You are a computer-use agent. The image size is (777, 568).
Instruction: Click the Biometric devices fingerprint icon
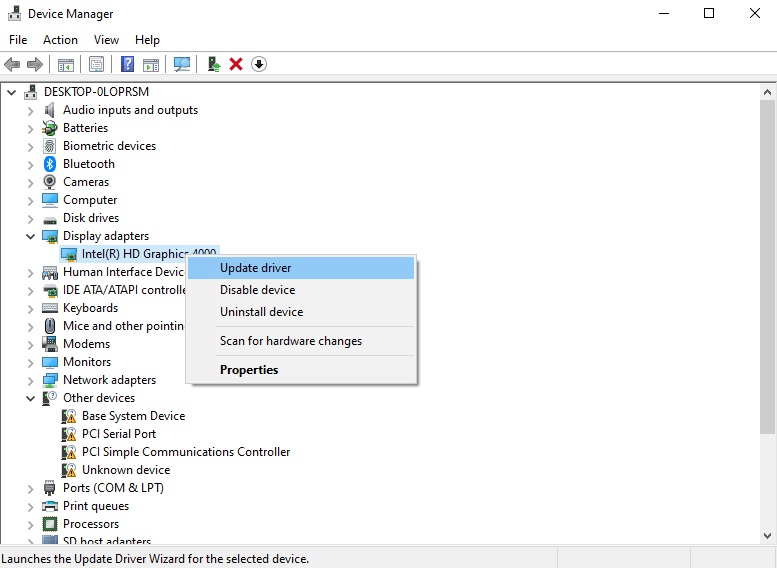(50, 146)
